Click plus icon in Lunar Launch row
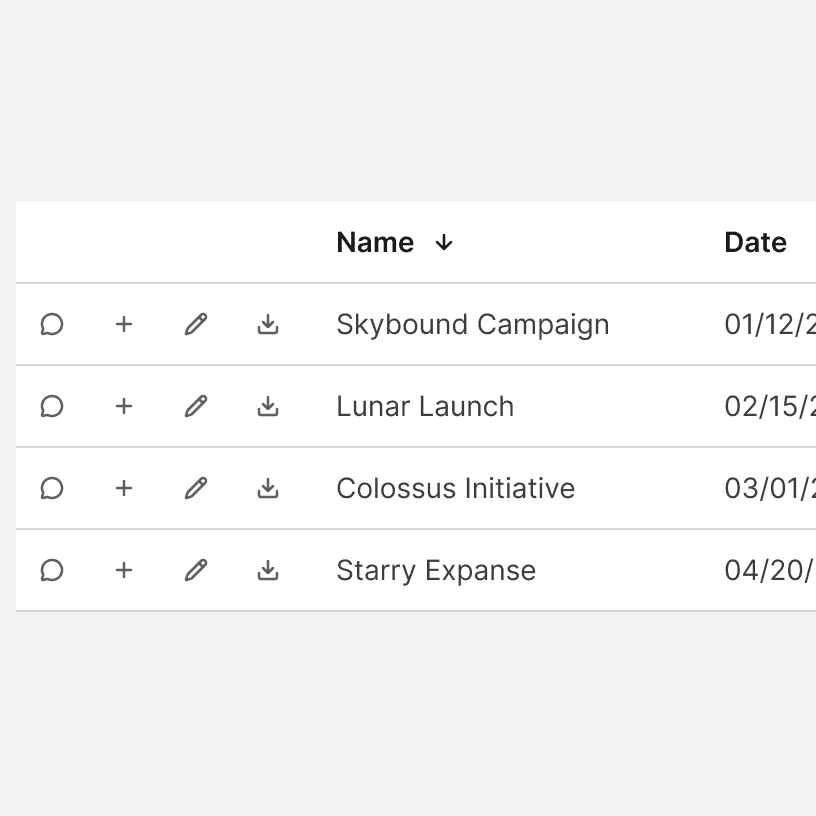The height and width of the screenshot is (816, 816). coord(124,406)
